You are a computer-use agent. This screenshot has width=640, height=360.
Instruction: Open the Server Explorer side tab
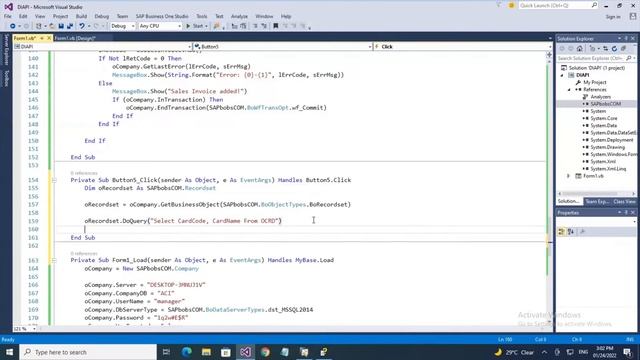tap(6, 50)
